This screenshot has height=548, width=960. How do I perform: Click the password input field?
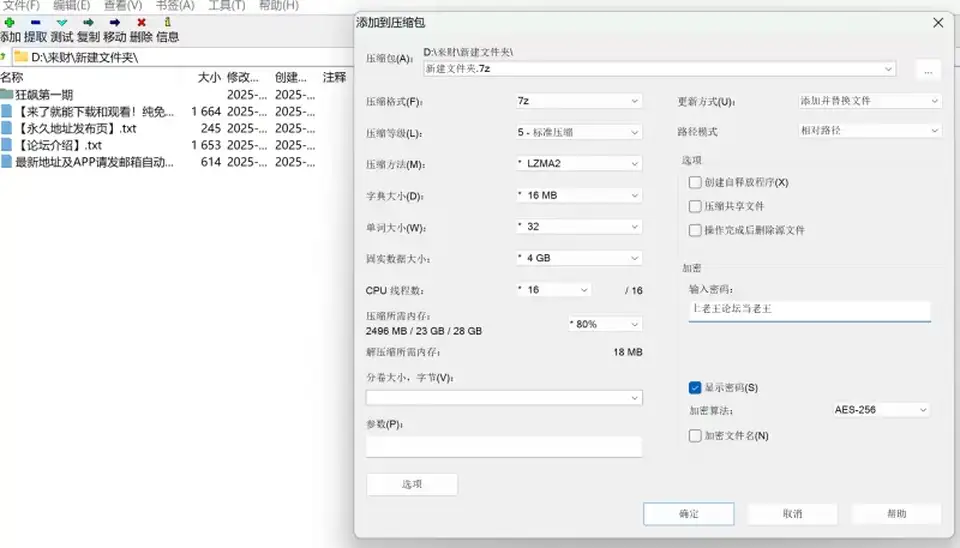coord(809,310)
